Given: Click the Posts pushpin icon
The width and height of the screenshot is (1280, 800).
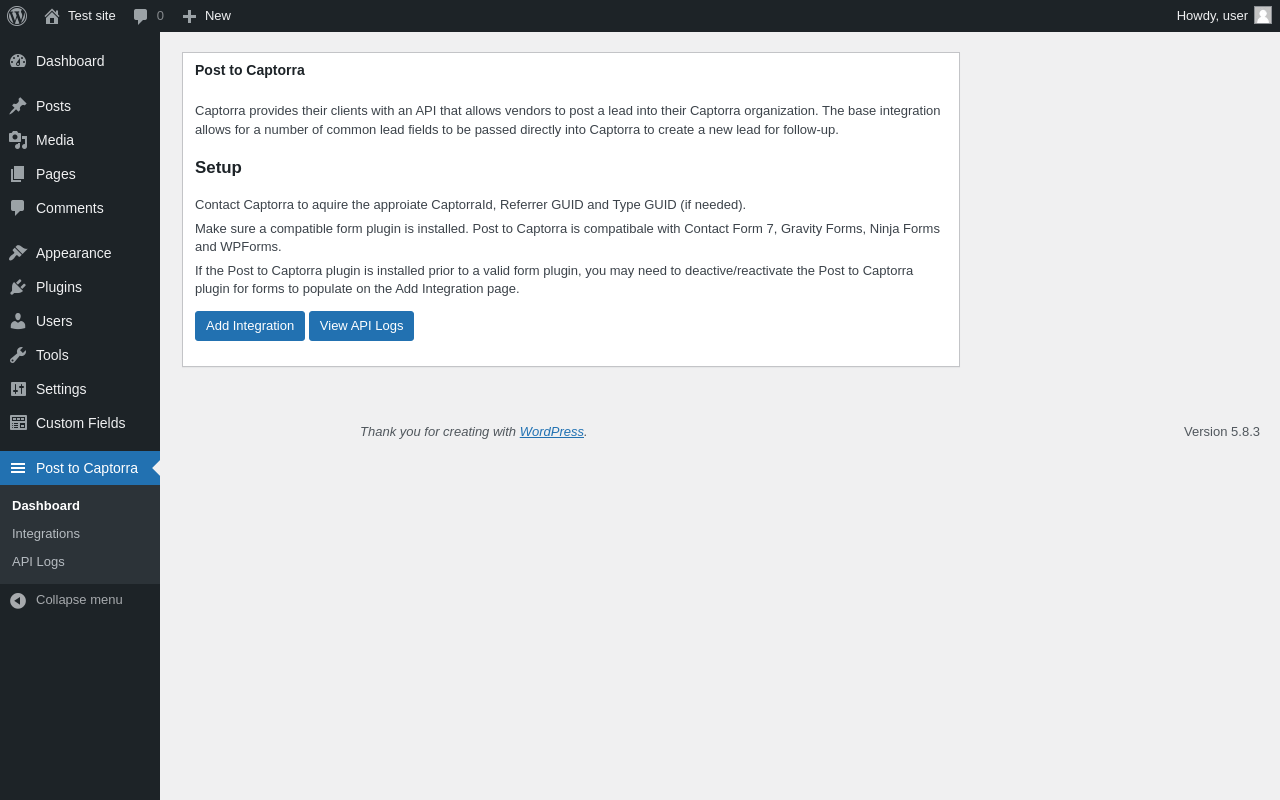Looking at the screenshot, I should click(18, 106).
